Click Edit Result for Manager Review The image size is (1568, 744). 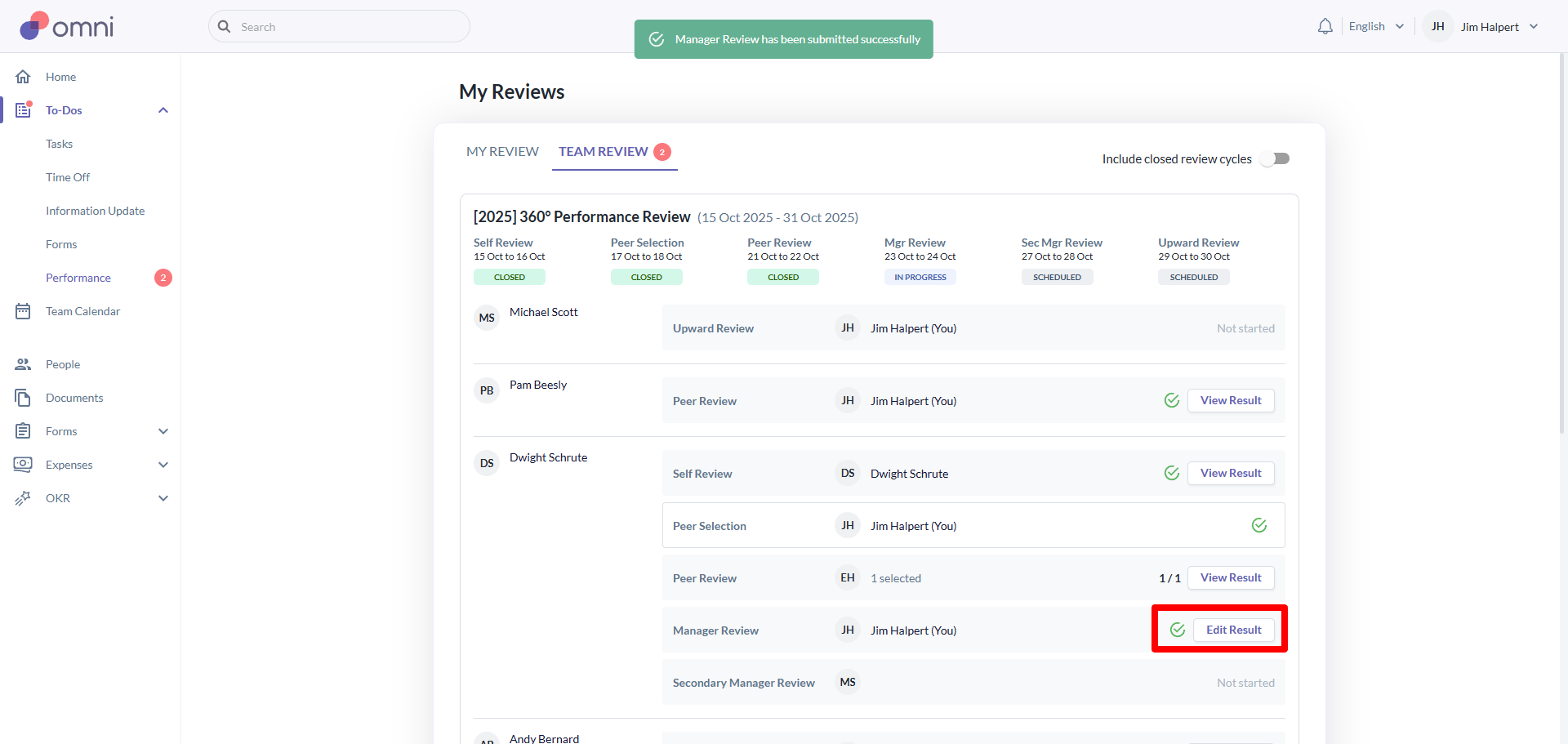[x=1234, y=630]
